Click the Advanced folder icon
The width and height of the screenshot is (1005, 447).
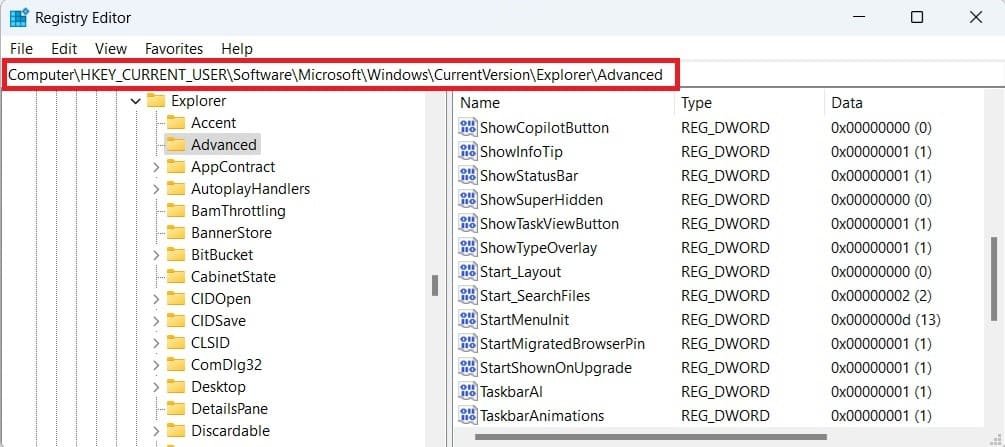[x=176, y=144]
